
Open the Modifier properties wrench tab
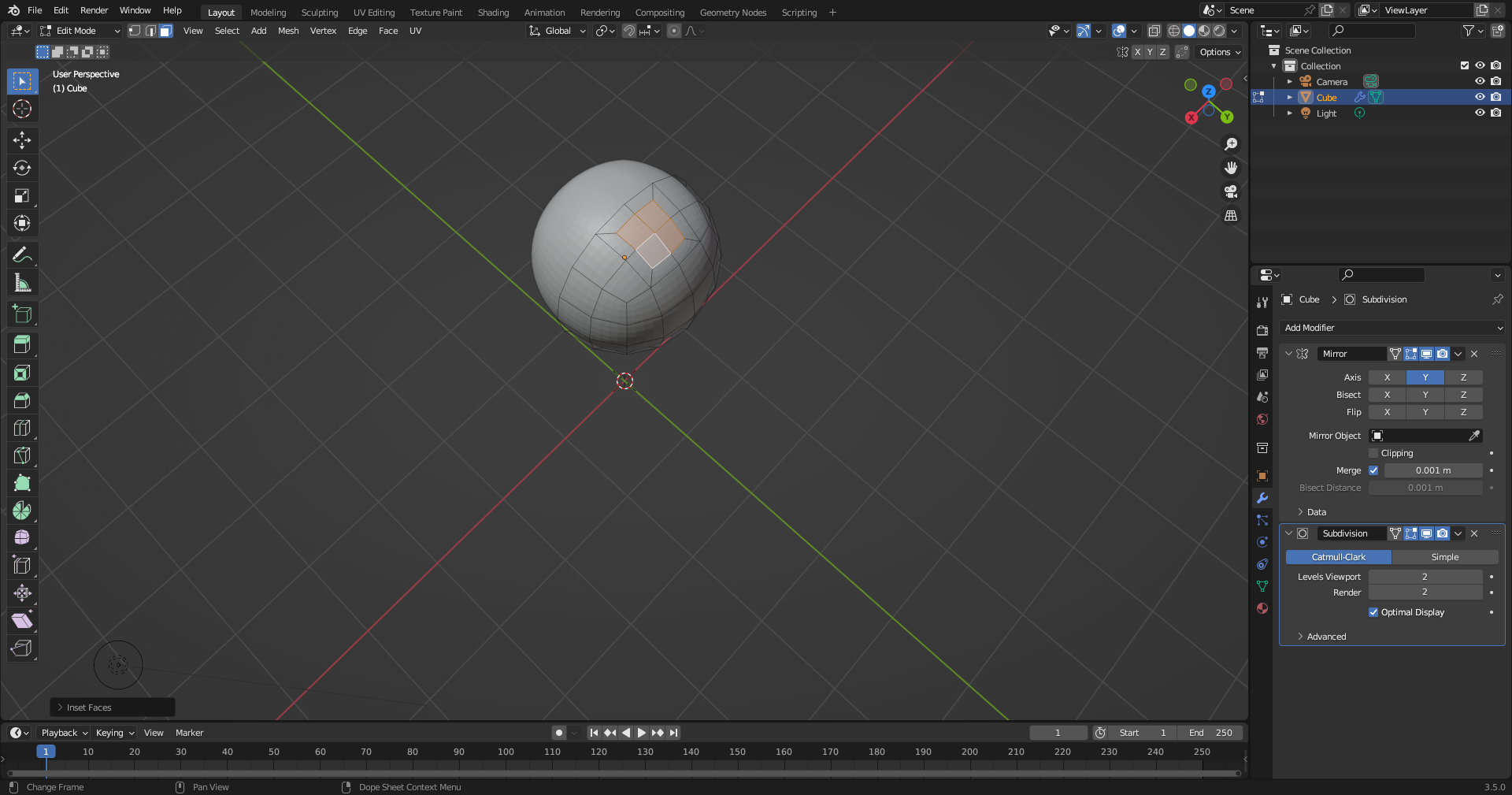tap(1262, 498)
